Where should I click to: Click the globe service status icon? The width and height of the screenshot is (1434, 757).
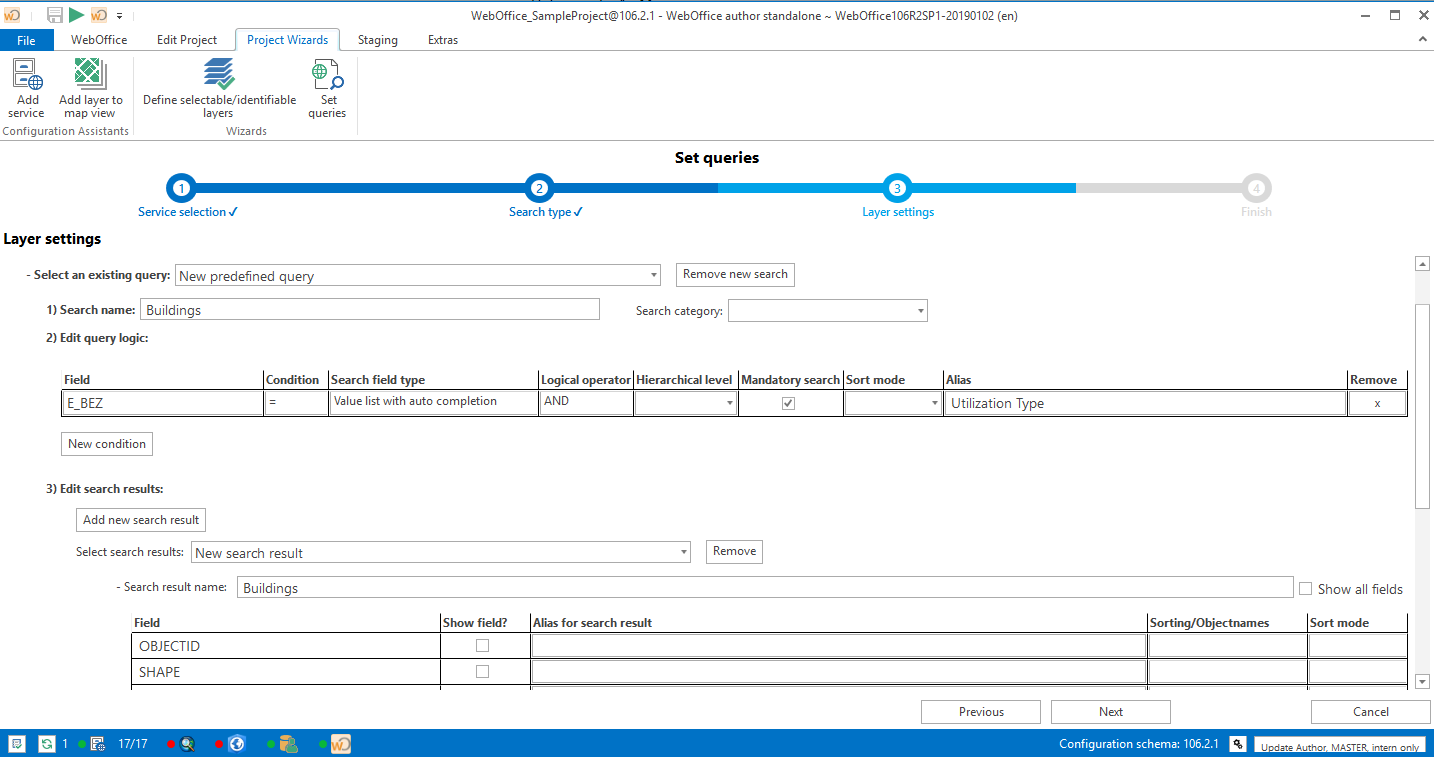(x=236, y=744)
